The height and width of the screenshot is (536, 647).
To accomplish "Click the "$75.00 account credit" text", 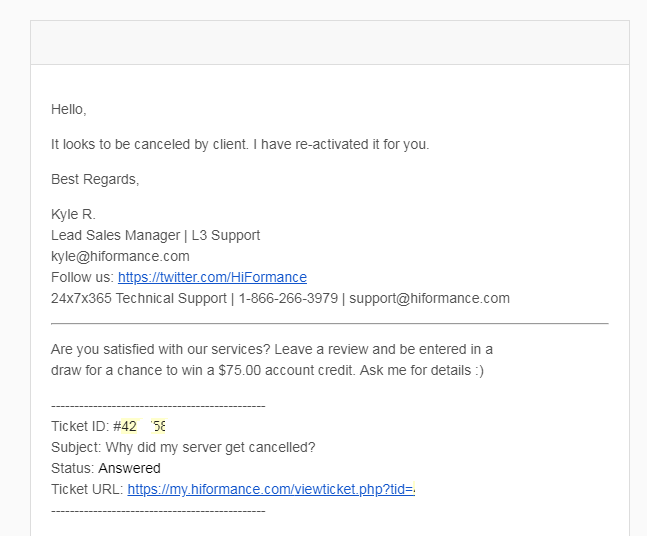I will [x=286, y=371].
